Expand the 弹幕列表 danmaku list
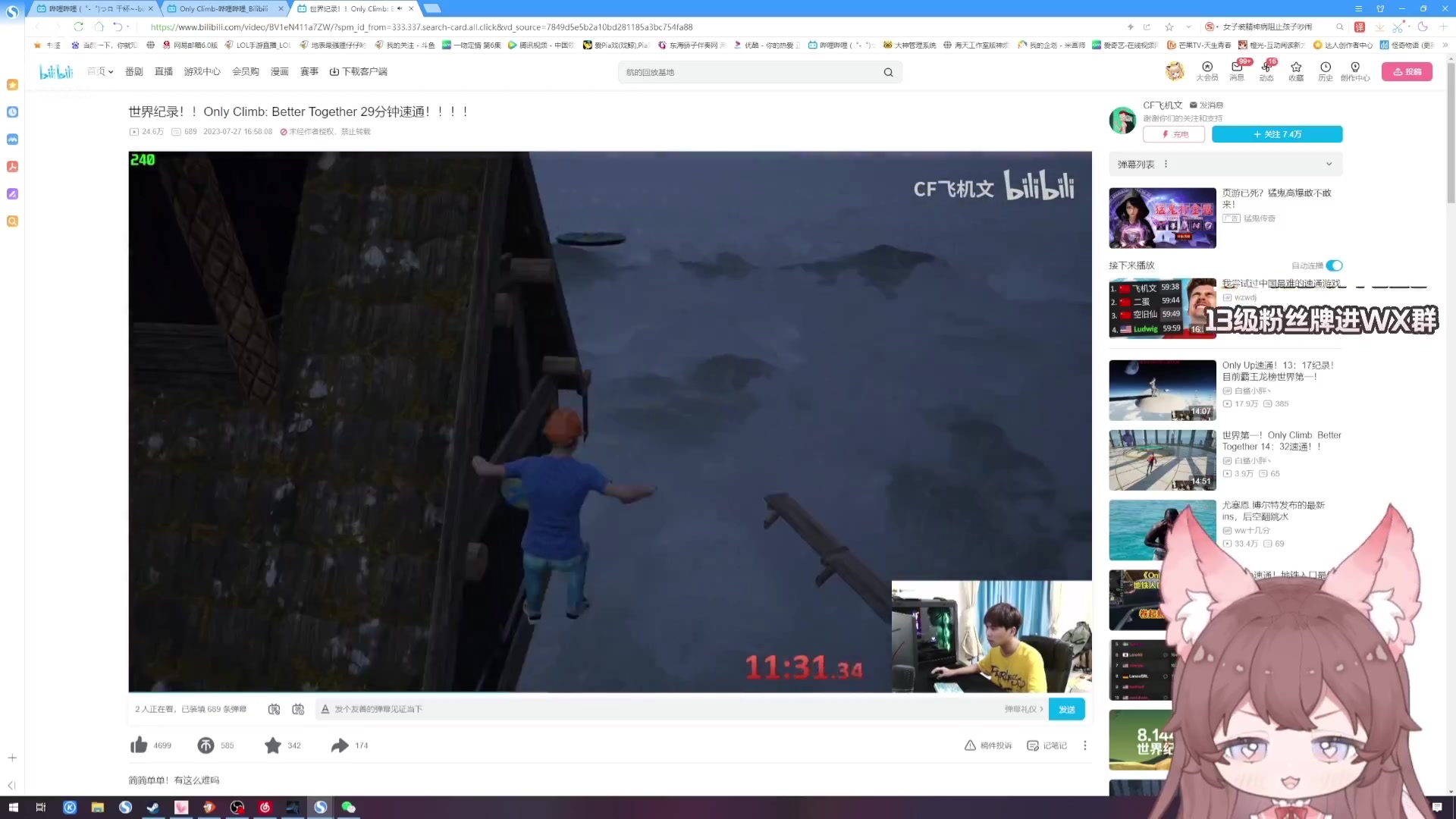The height and width of the screenshot is (819, 1456). pos(1329,164)
